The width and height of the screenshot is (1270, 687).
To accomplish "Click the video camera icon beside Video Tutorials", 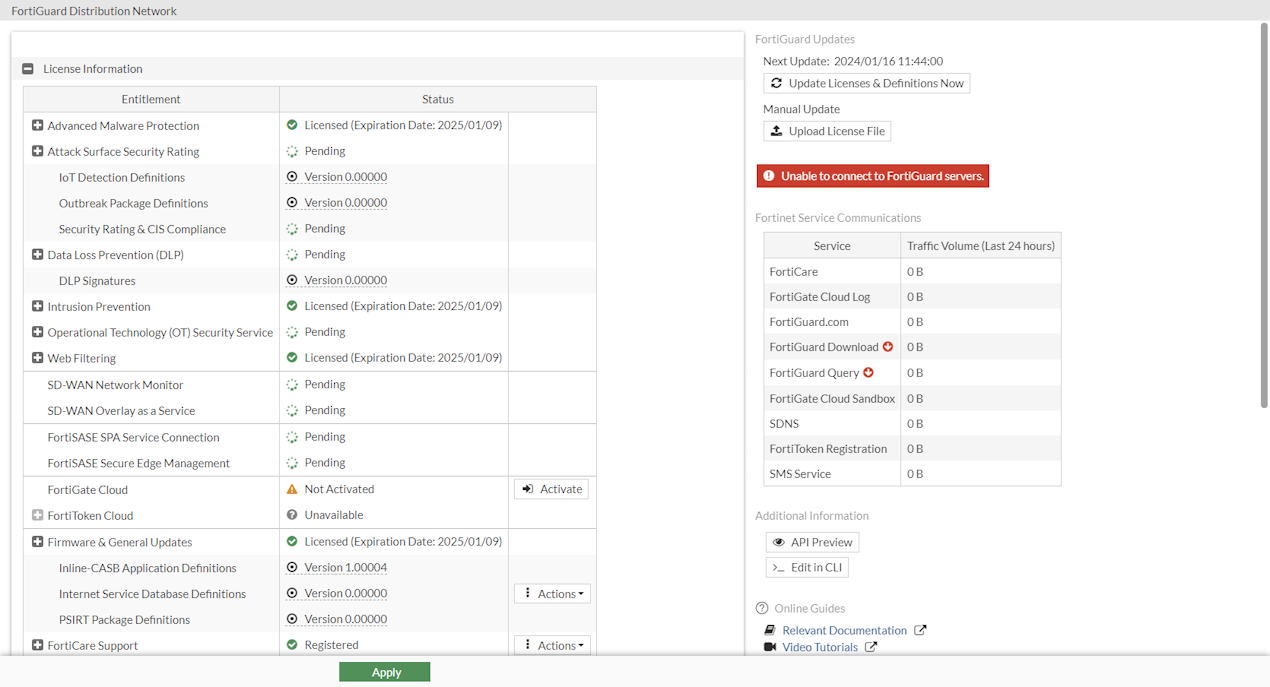I will click(x=770, y=647).
